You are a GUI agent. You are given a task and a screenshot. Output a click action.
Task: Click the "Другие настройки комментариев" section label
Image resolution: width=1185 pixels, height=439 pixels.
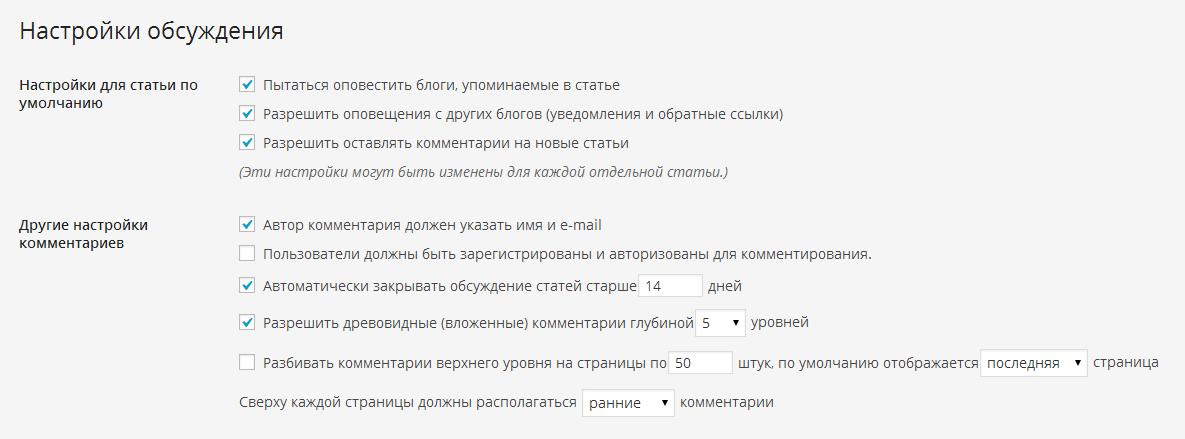pyautogui.click(x=83, y=234)
